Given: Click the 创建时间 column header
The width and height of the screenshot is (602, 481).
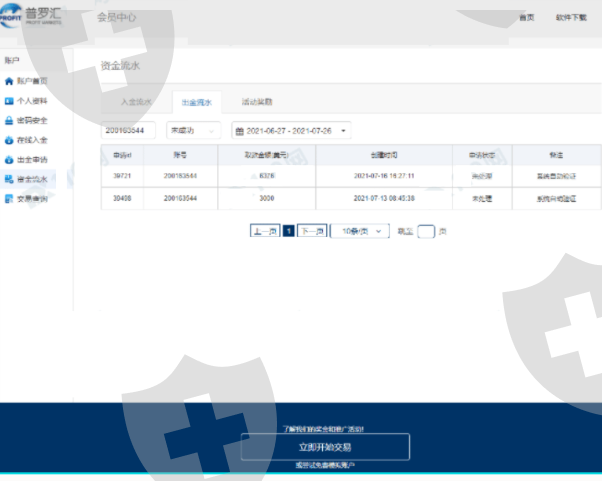Looking at the screenshot, I should [384, 155].
